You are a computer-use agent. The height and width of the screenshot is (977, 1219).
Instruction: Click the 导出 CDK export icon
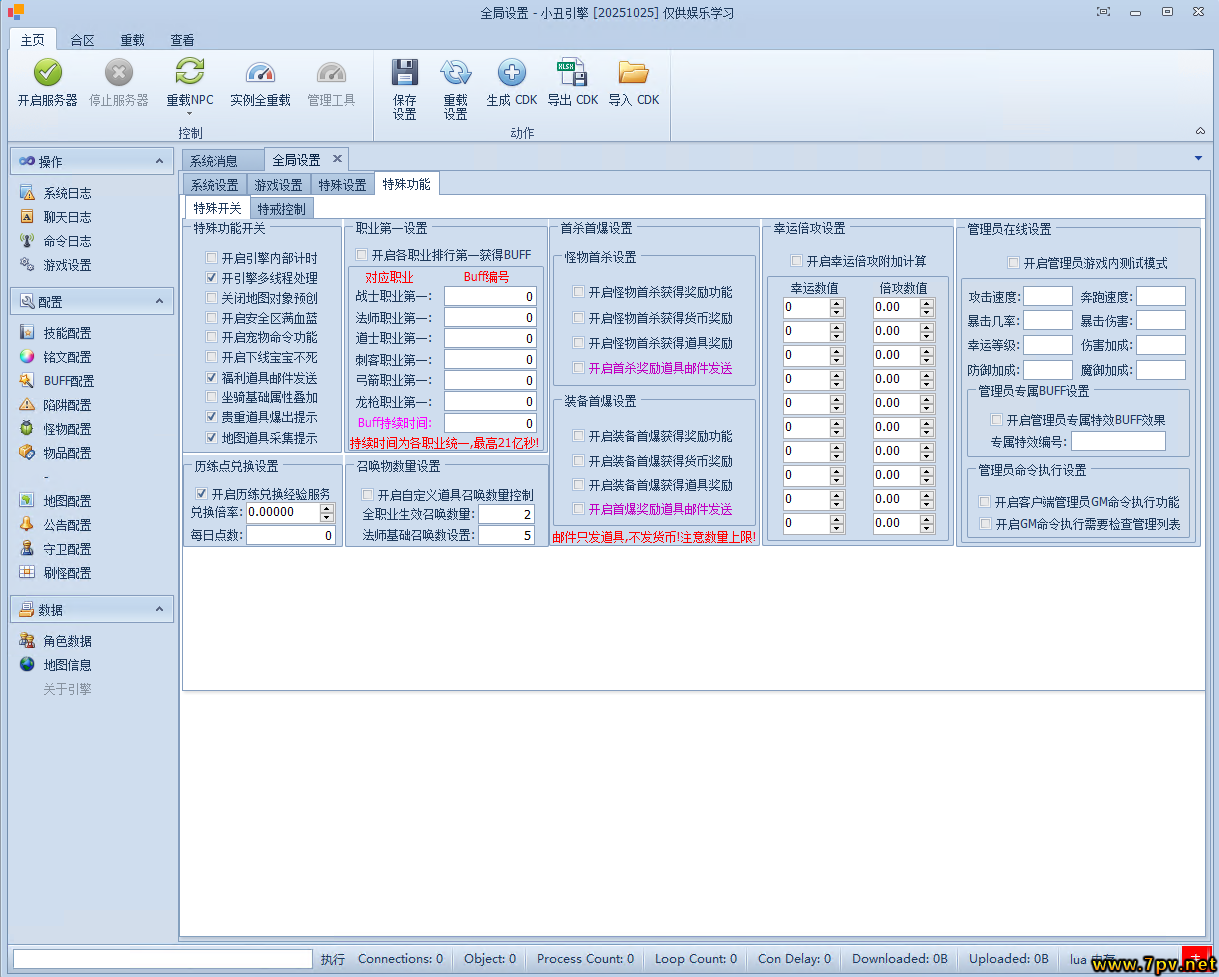coord(572,73)
